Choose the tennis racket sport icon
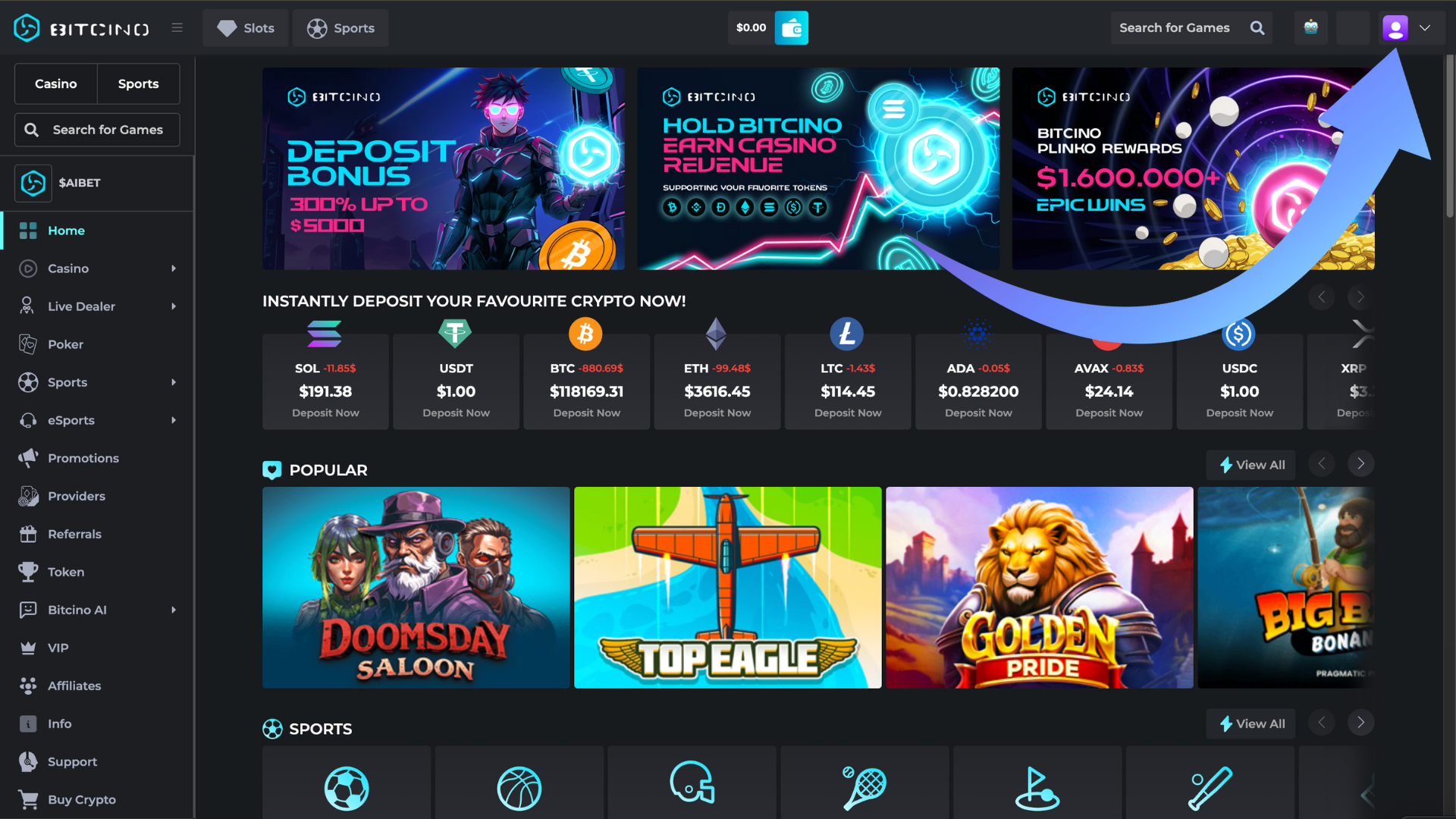 [864, 788]
